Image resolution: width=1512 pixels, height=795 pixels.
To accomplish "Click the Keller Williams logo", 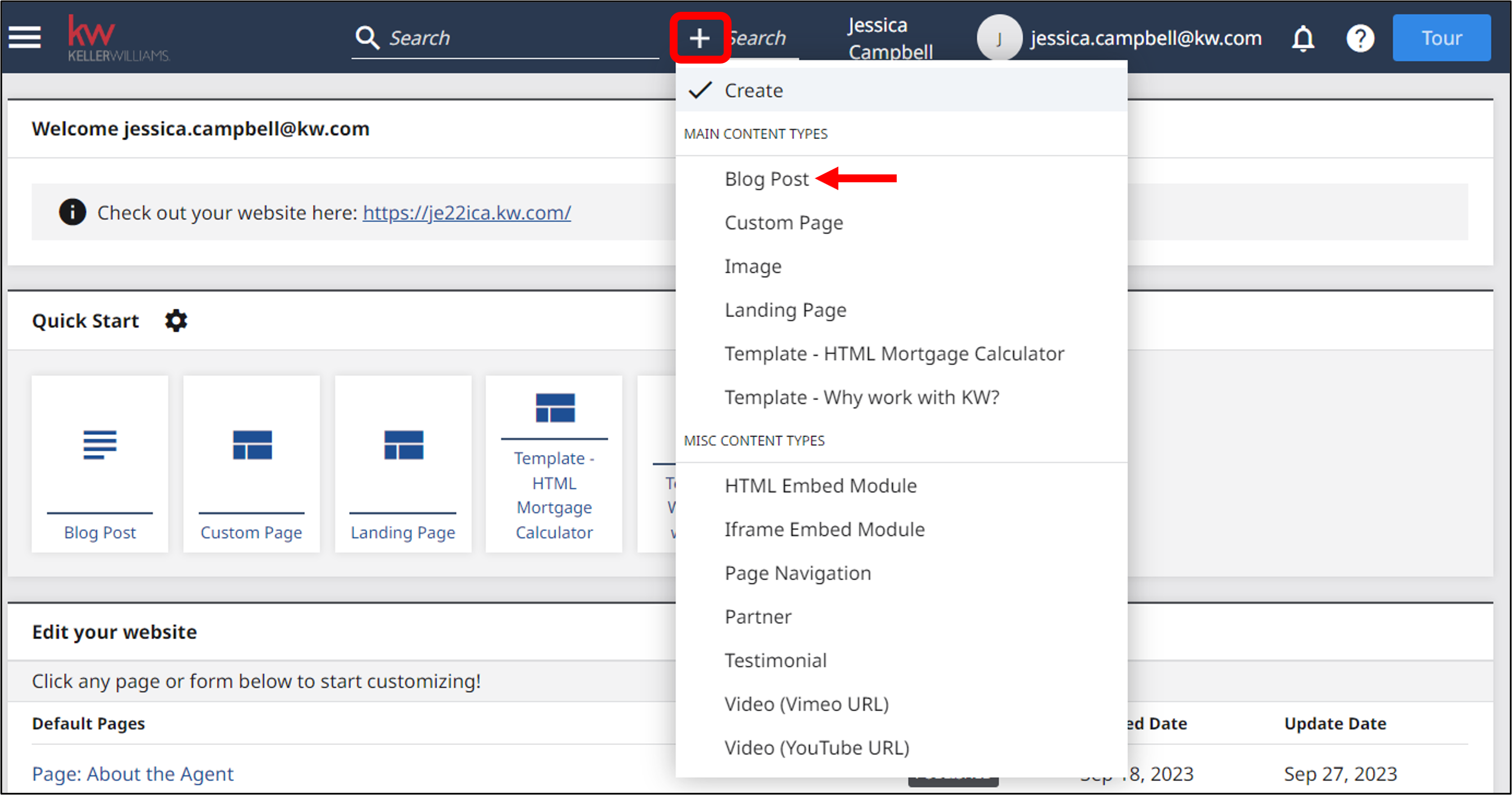I will pos(118,38).
